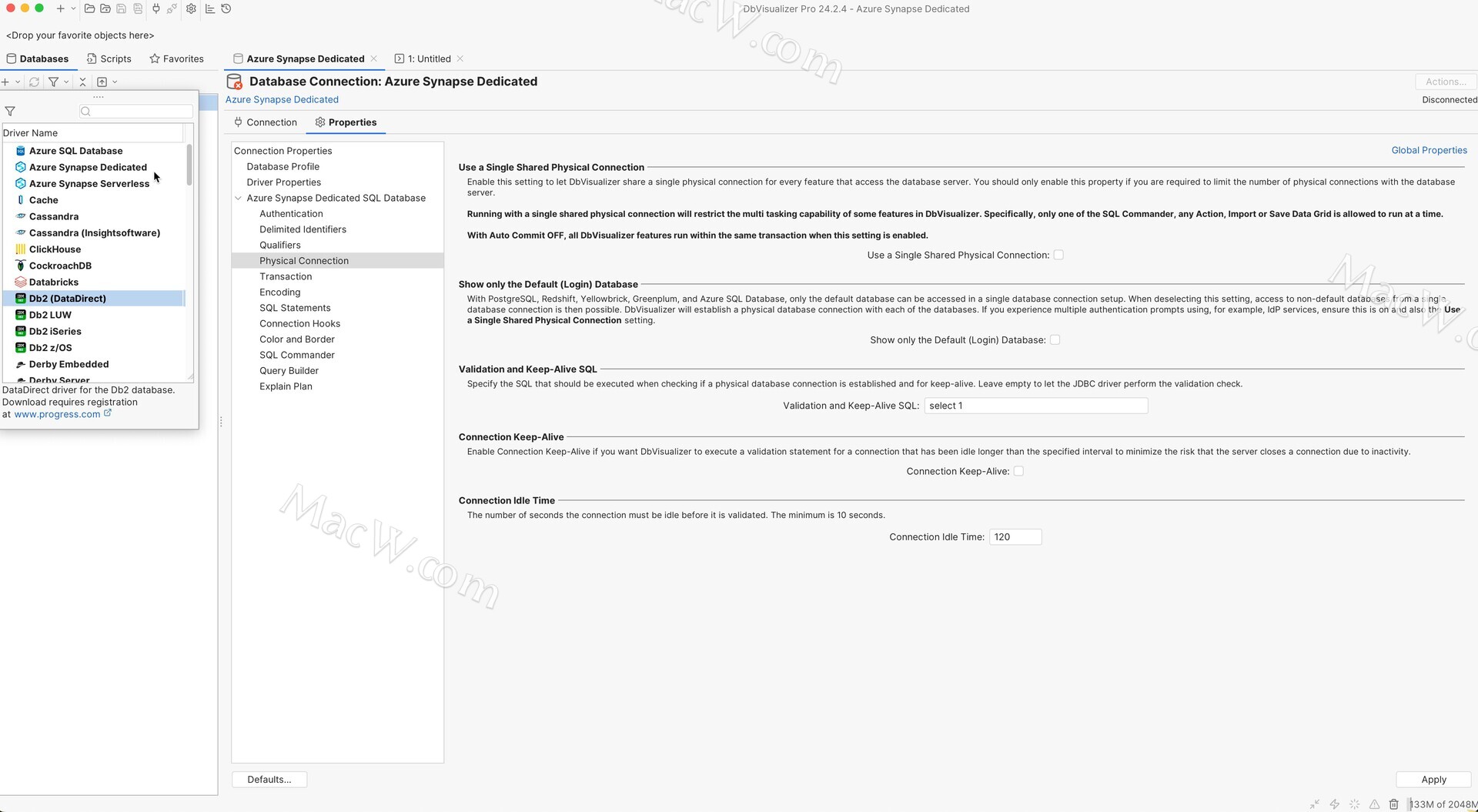Screen dimensions: 1478x812
Task: Open the Connection sub-tab
Action: (x=266, y=122)
